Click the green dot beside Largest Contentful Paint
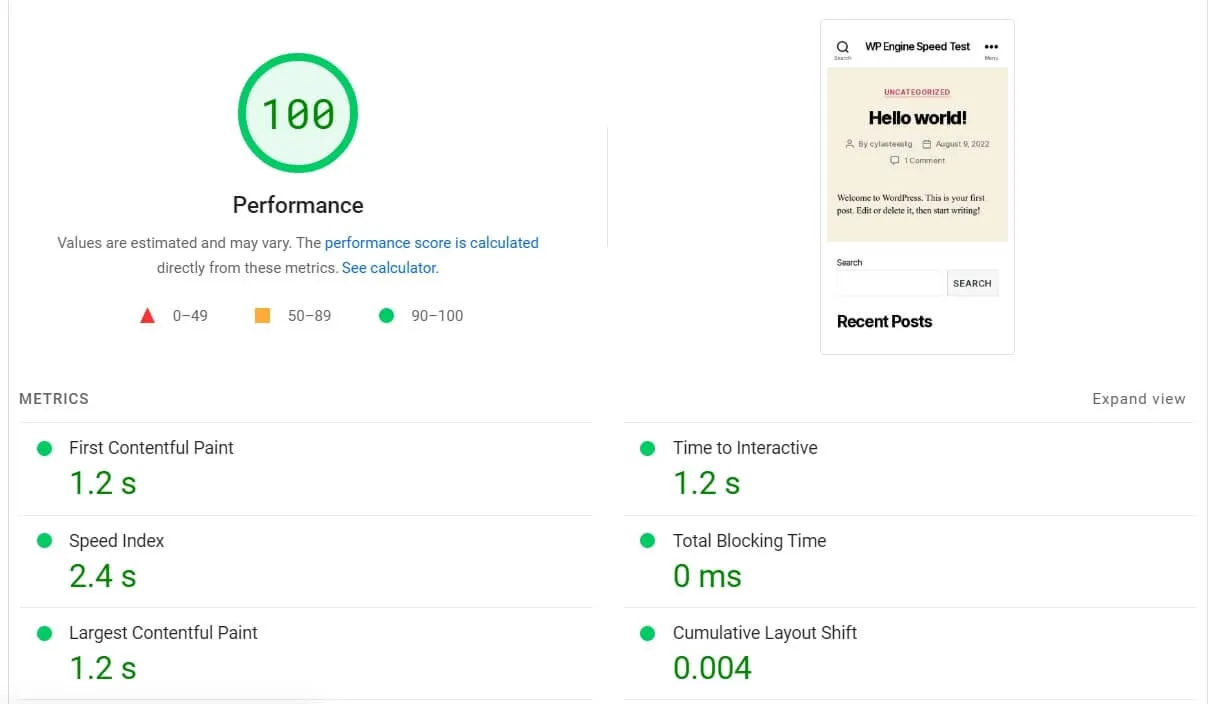This screenshot has width=1214, height=704. pyautogui.click(x=44, y=633)
